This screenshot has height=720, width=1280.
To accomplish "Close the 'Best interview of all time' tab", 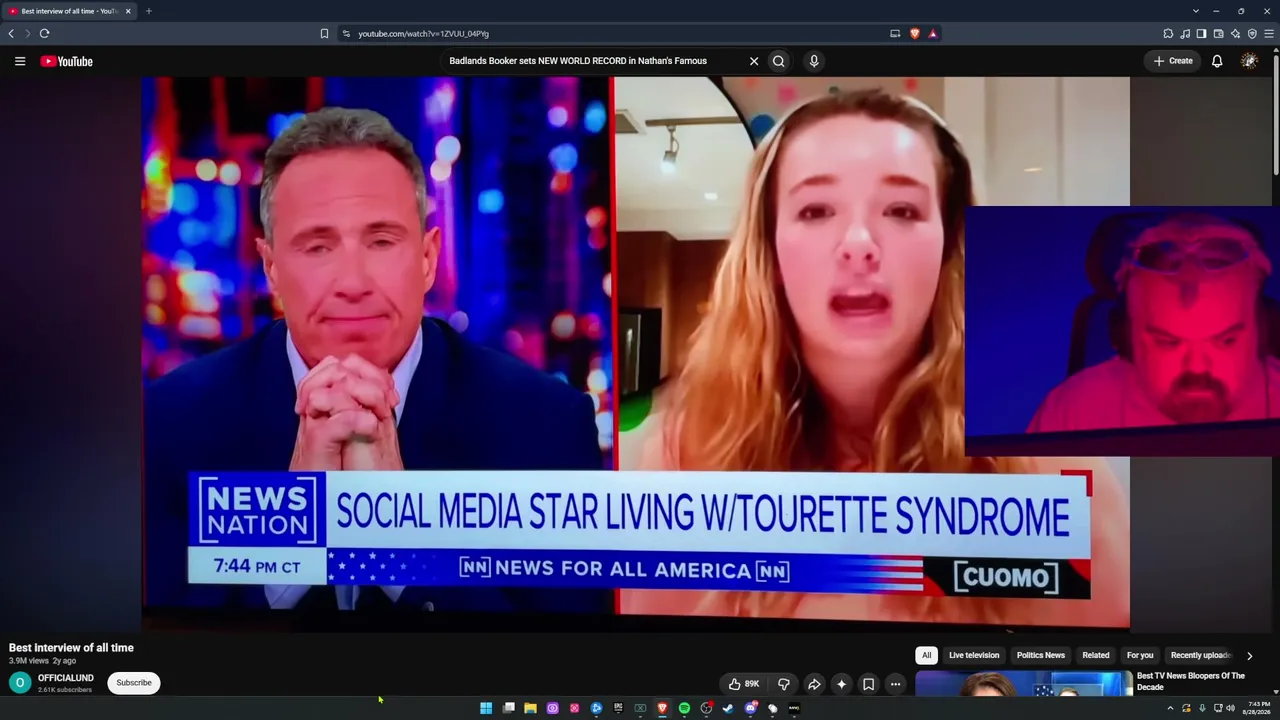I will [128, 11].
